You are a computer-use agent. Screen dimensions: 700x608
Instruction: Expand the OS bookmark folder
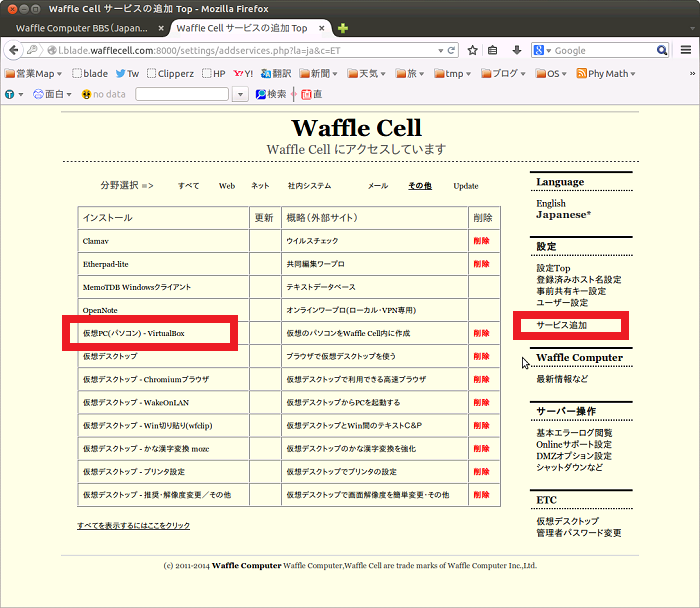coord(551,74)
